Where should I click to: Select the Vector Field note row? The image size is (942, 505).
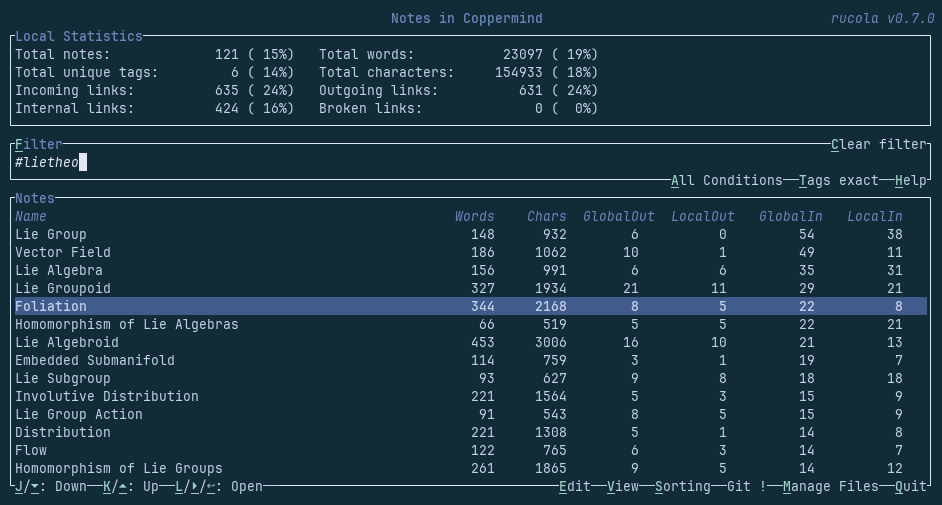(x=63, y=252)
